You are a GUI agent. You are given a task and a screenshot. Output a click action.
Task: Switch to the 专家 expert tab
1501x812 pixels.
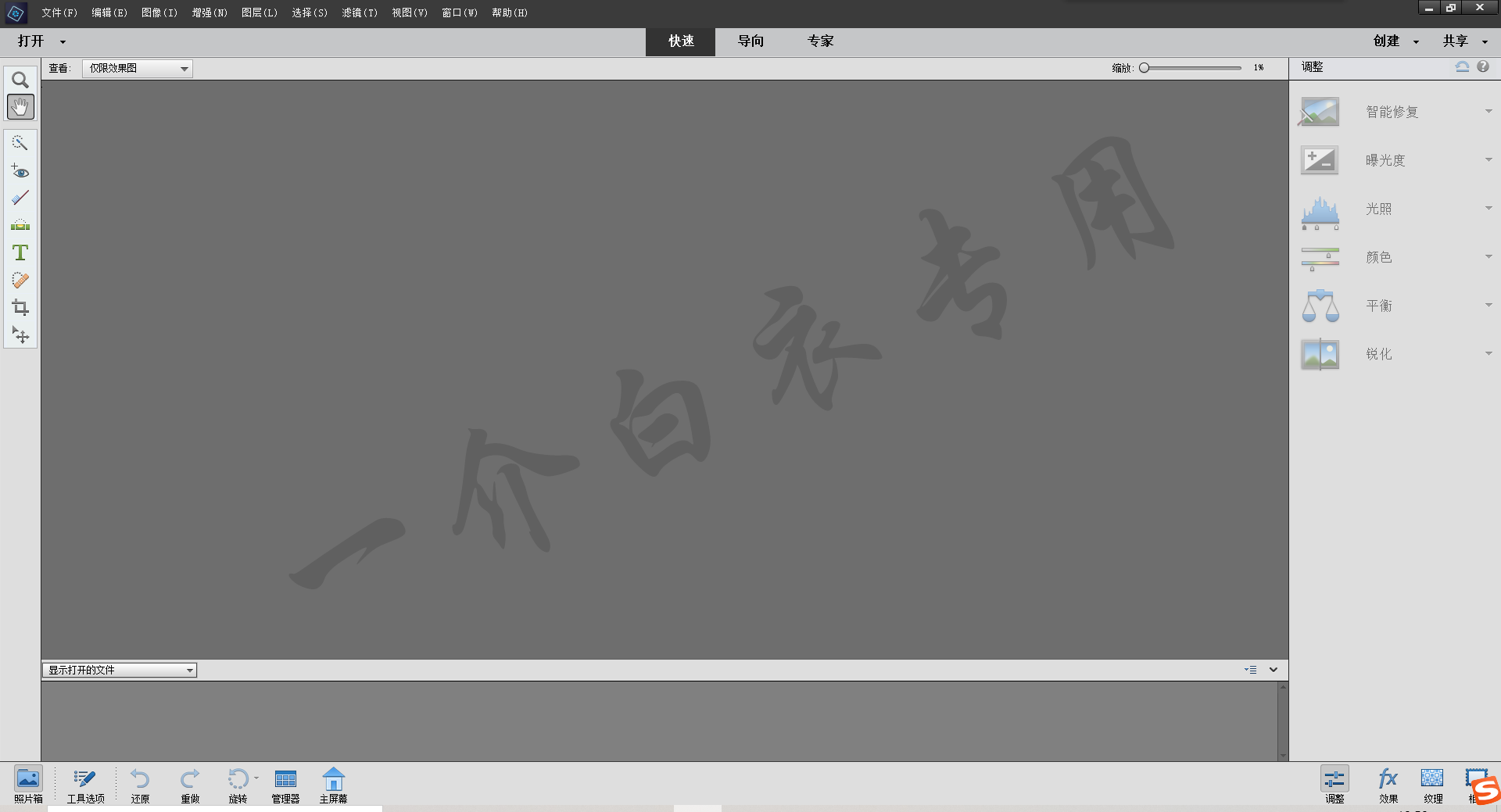pos(820,41)
